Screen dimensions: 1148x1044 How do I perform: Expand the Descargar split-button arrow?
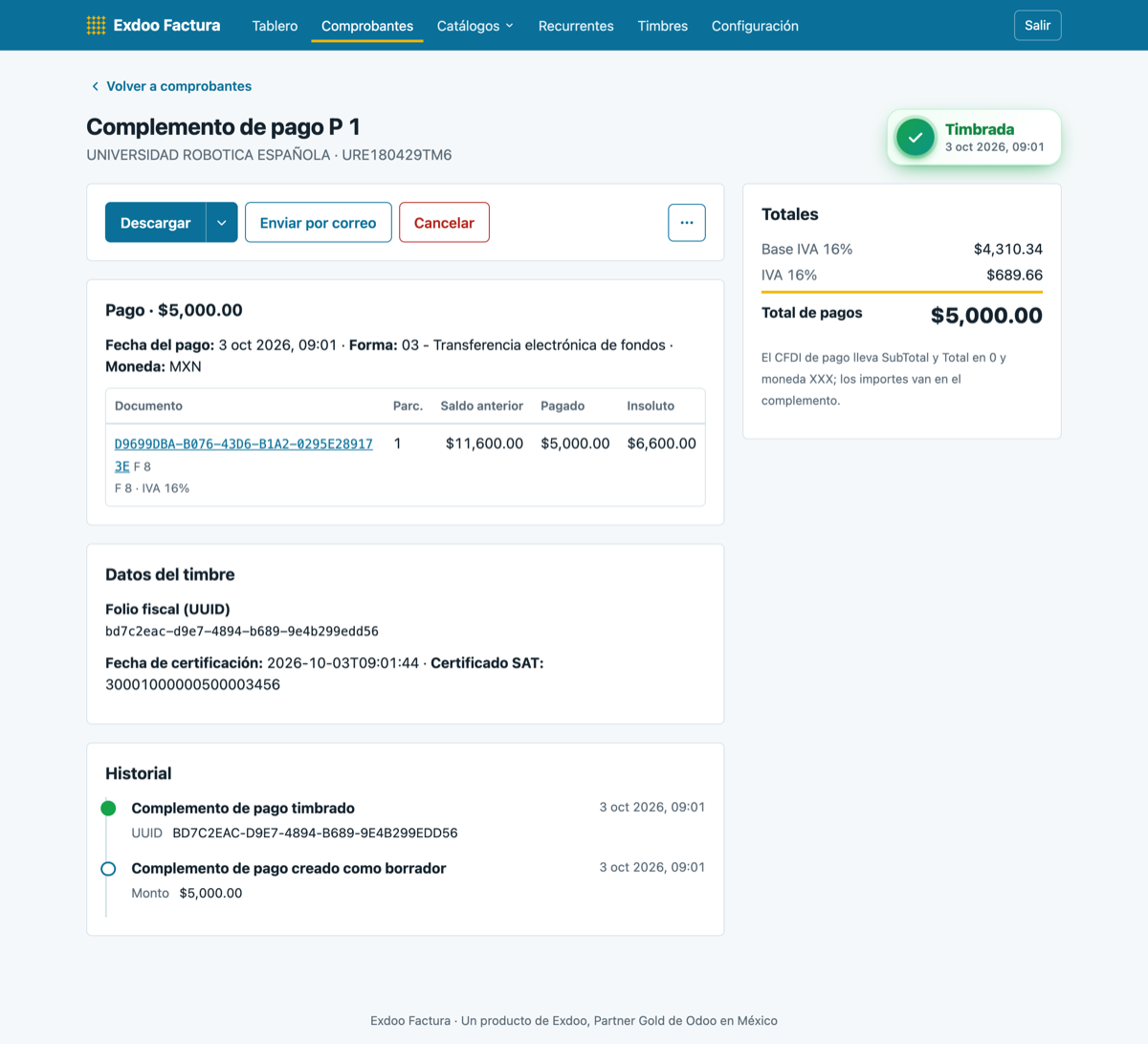tap(222, 223)
